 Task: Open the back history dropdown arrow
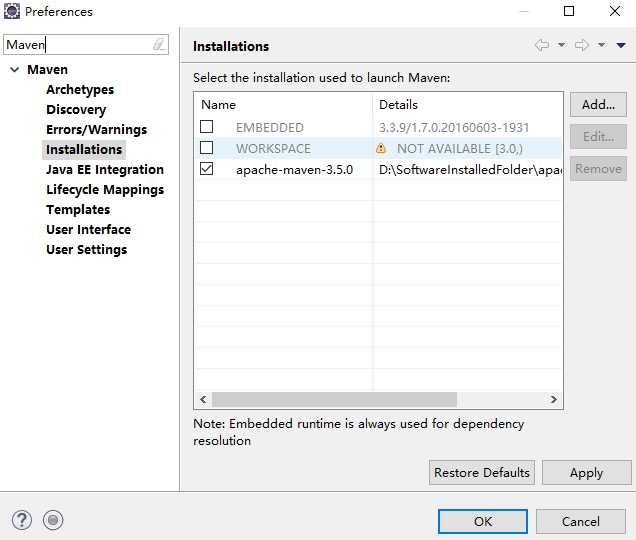[561, 45]
